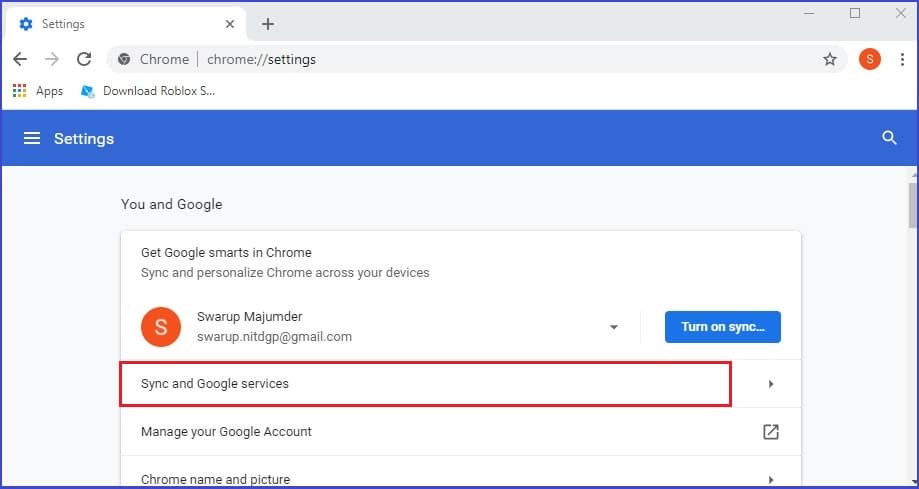The height and width of the screenshot is (489, 919).
Task: Click the arrow beside Sync and Google services
Action: (771, 384)
